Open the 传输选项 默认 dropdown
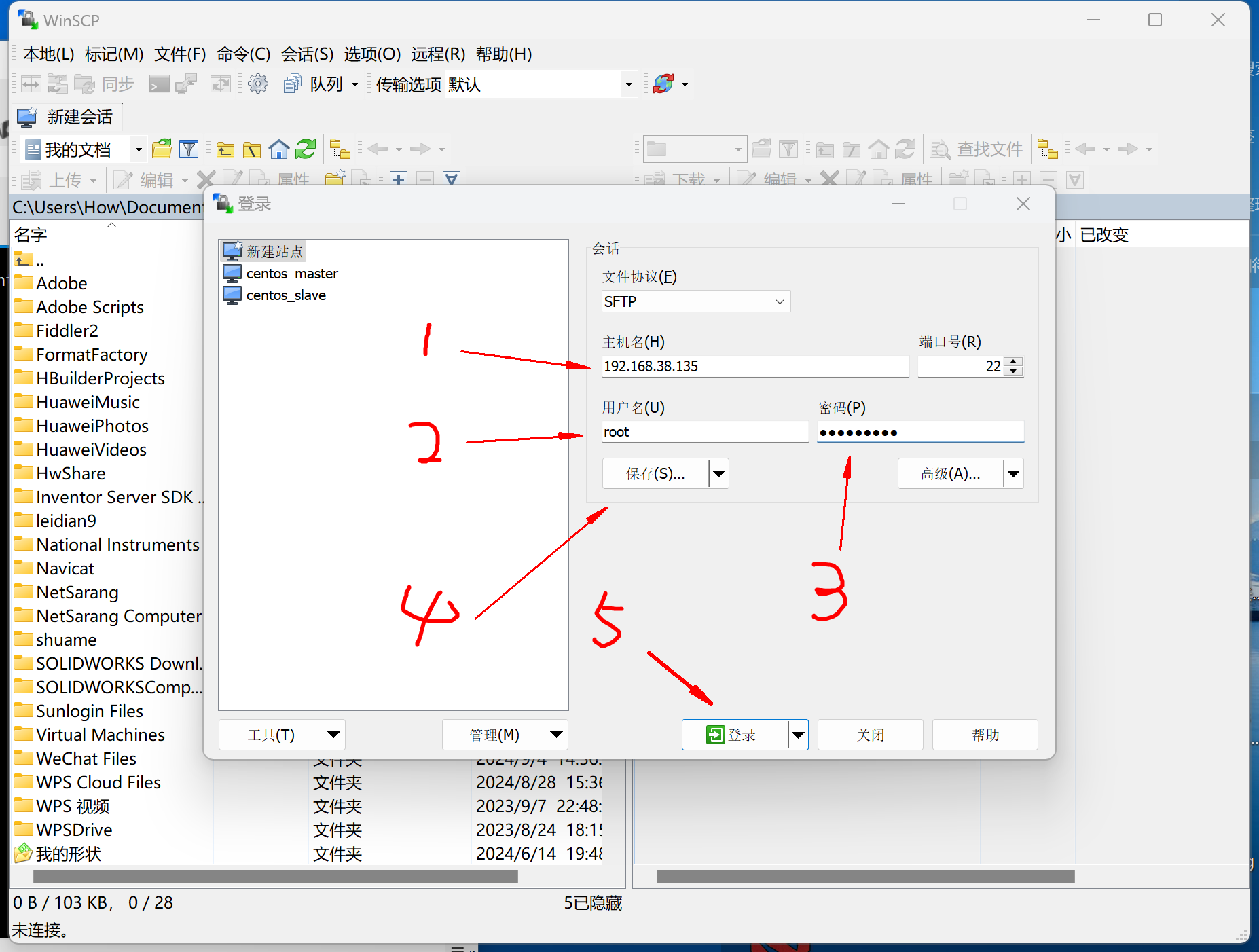This screenshot has height=952, width=1259. tap(629, 84)
